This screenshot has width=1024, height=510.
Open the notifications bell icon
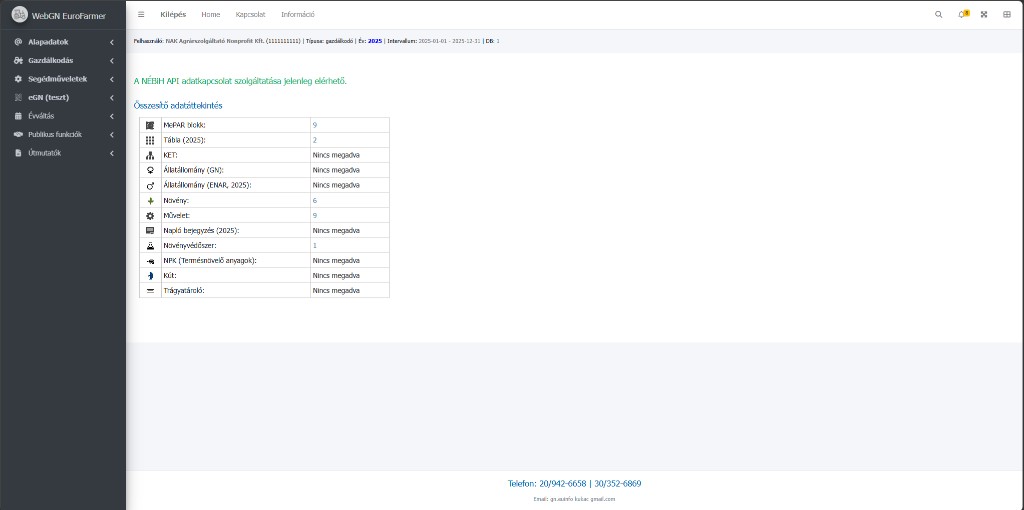tap(962, 14)
